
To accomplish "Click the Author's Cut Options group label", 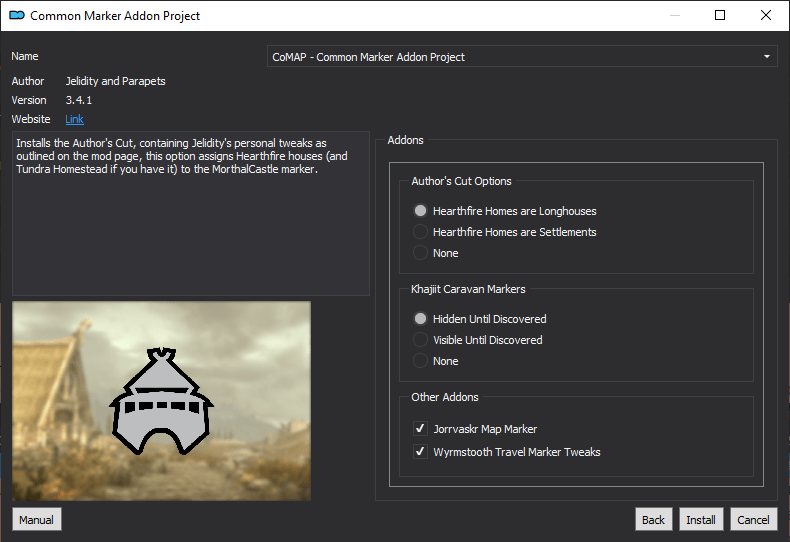I will (461, 181).
